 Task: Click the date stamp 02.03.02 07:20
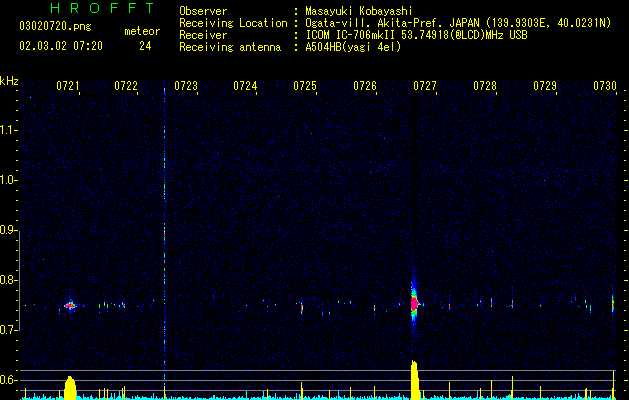[x=61, y=46]
